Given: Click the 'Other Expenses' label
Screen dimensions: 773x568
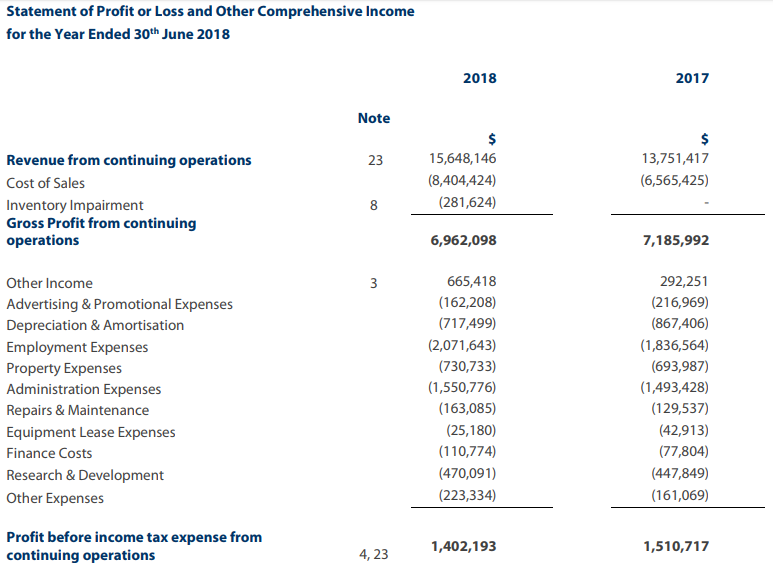Looking at the screenshot, I should [x=55, y=498].
